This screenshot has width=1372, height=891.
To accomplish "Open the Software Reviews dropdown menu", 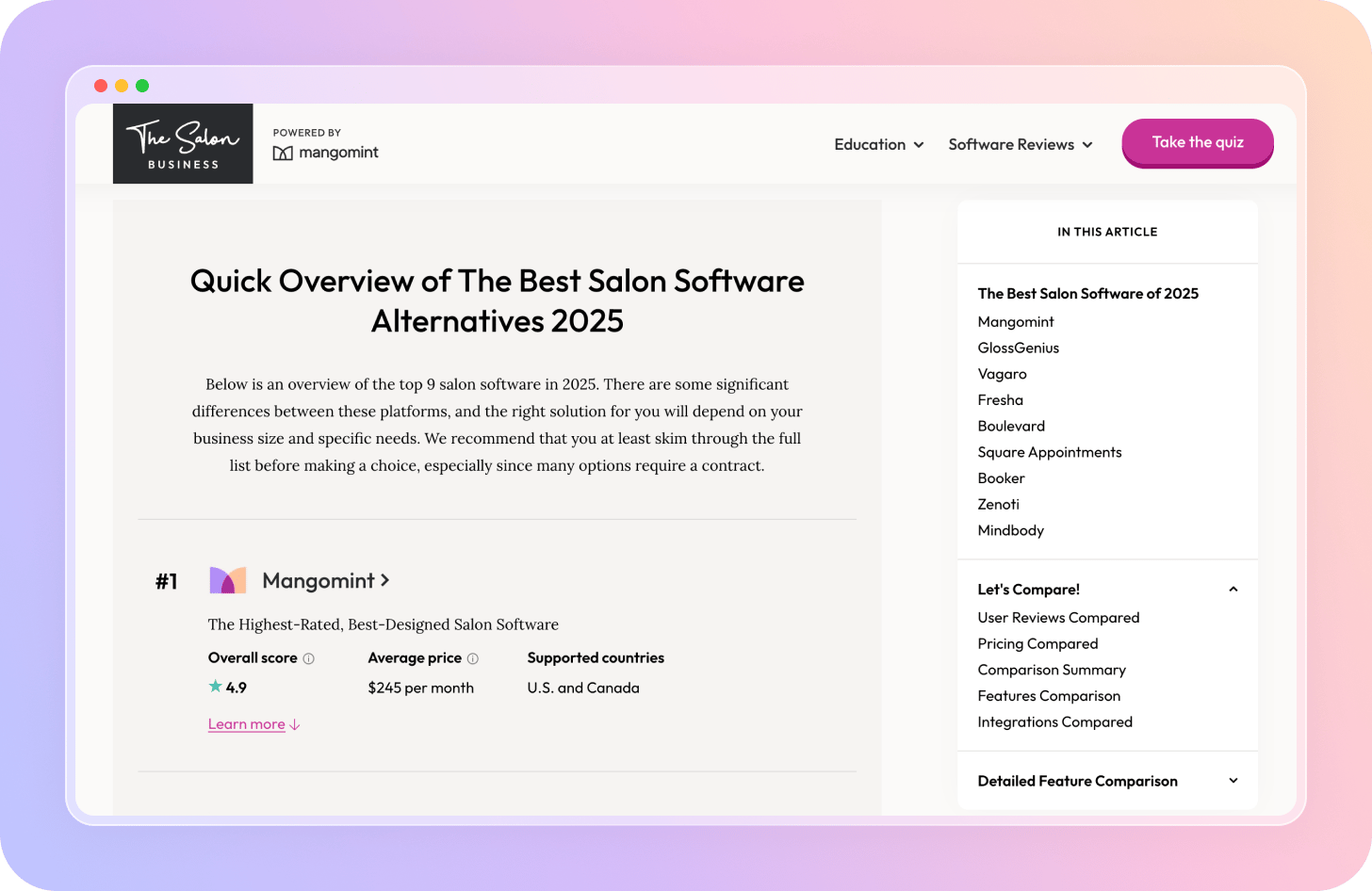I will (x=1021, y=144).
